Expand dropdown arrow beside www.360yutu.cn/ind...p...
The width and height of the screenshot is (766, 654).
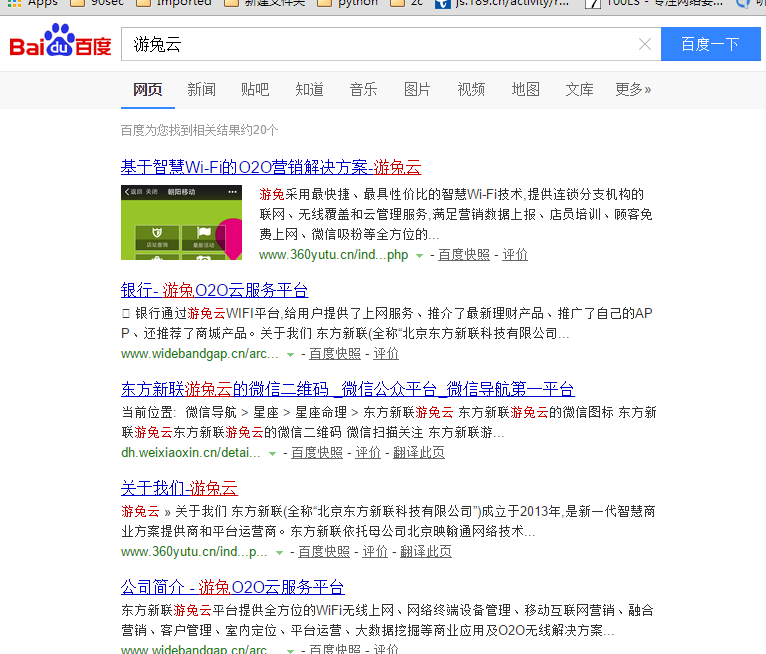[x=279, y=553]
